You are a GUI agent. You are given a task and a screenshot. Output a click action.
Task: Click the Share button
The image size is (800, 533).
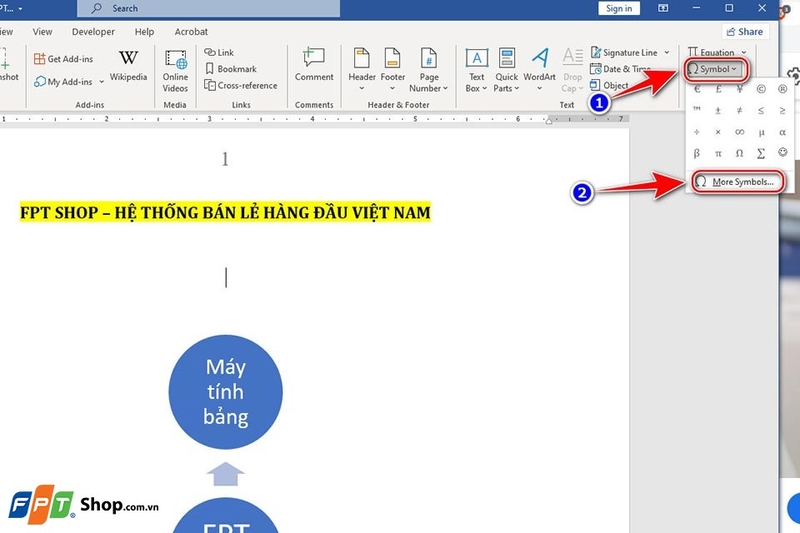745,32
